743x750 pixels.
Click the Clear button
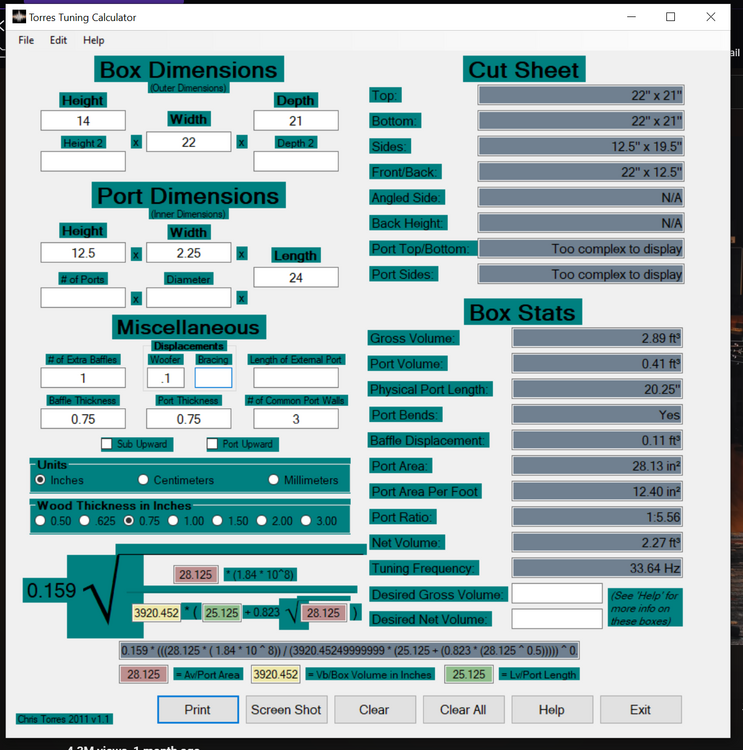[375, 709]
